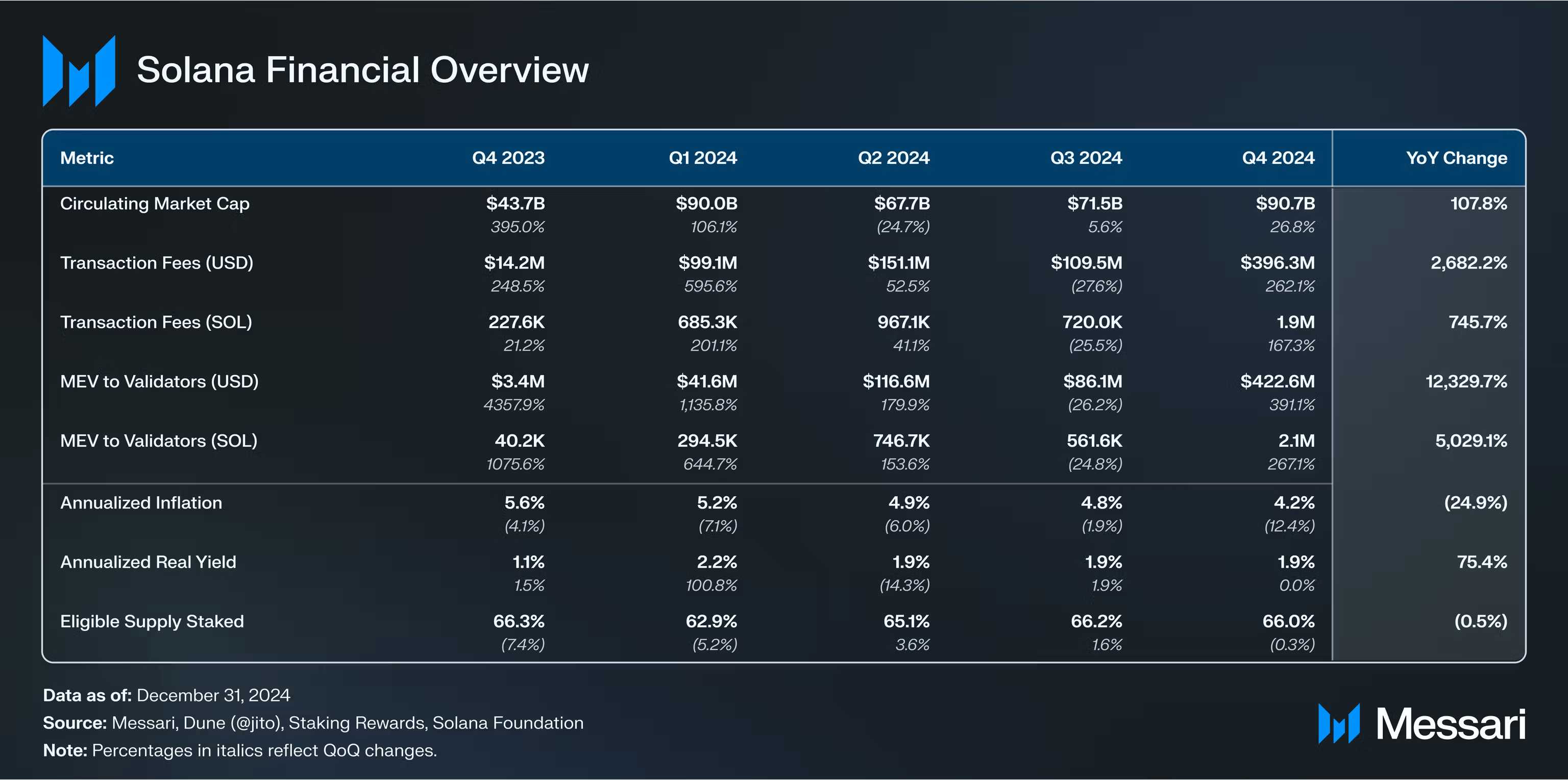1568x780 pixels.
Task: Click the MEV to Validators (USD) label
Action: 159,382
